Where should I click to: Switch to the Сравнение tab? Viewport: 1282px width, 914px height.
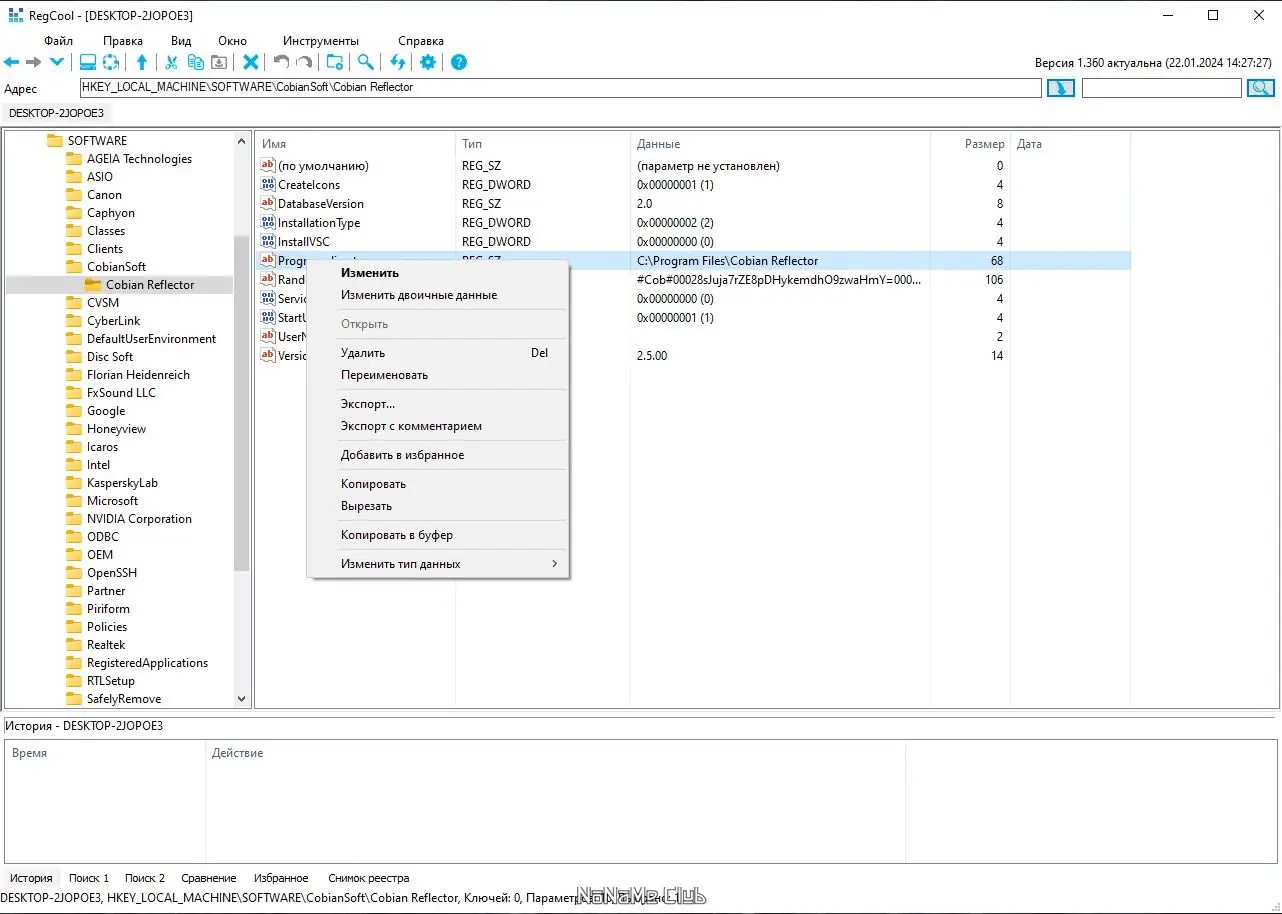(209, 878)
